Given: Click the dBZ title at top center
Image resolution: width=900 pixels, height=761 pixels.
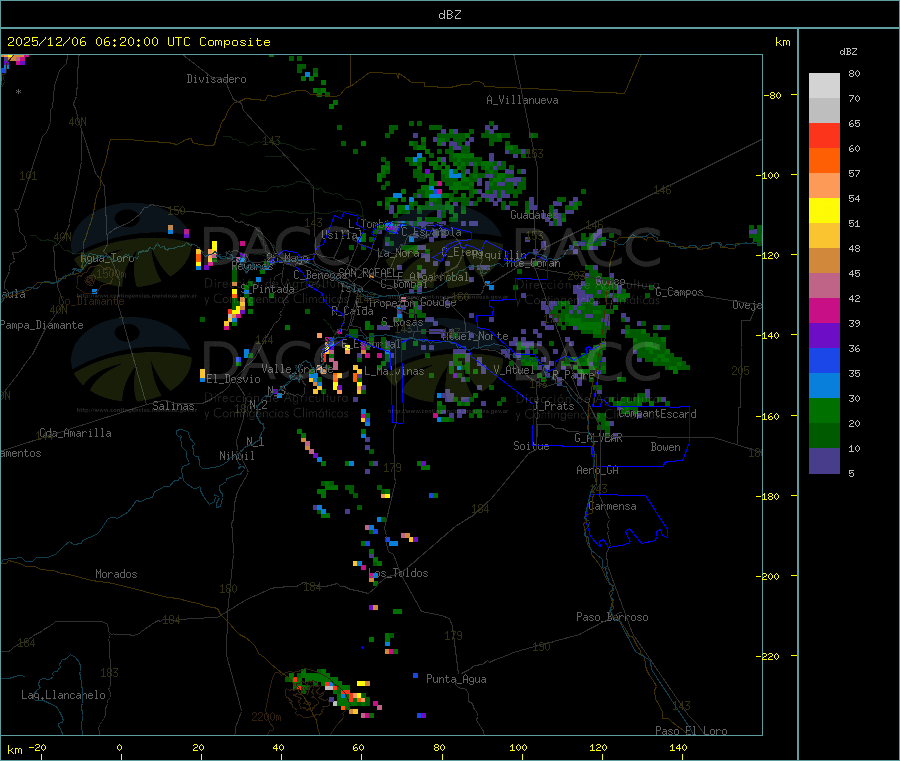Looking at the screenshot, I should 449,15.
